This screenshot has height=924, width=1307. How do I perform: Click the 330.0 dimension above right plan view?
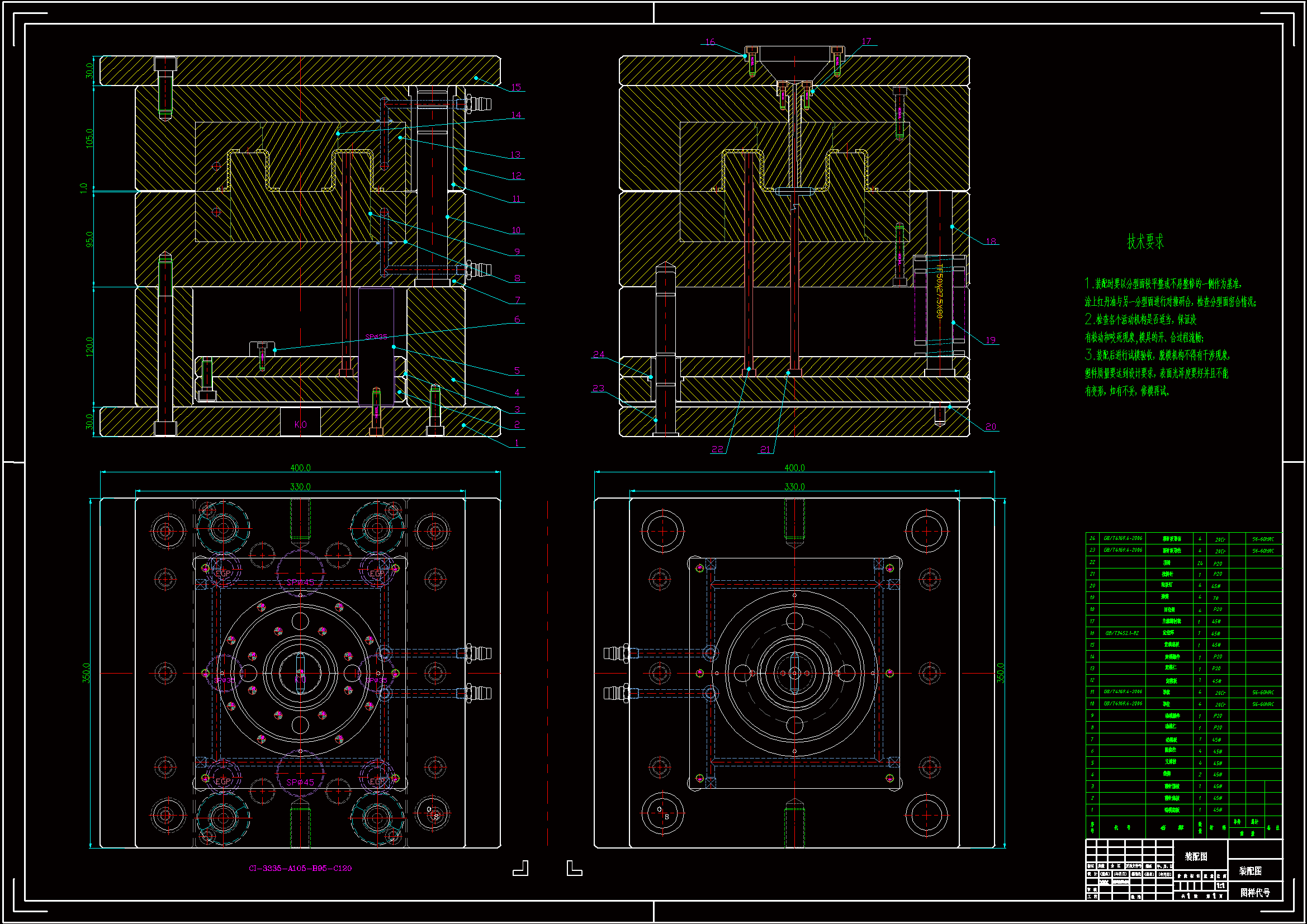pyautogui.click(x=794, y=486)
